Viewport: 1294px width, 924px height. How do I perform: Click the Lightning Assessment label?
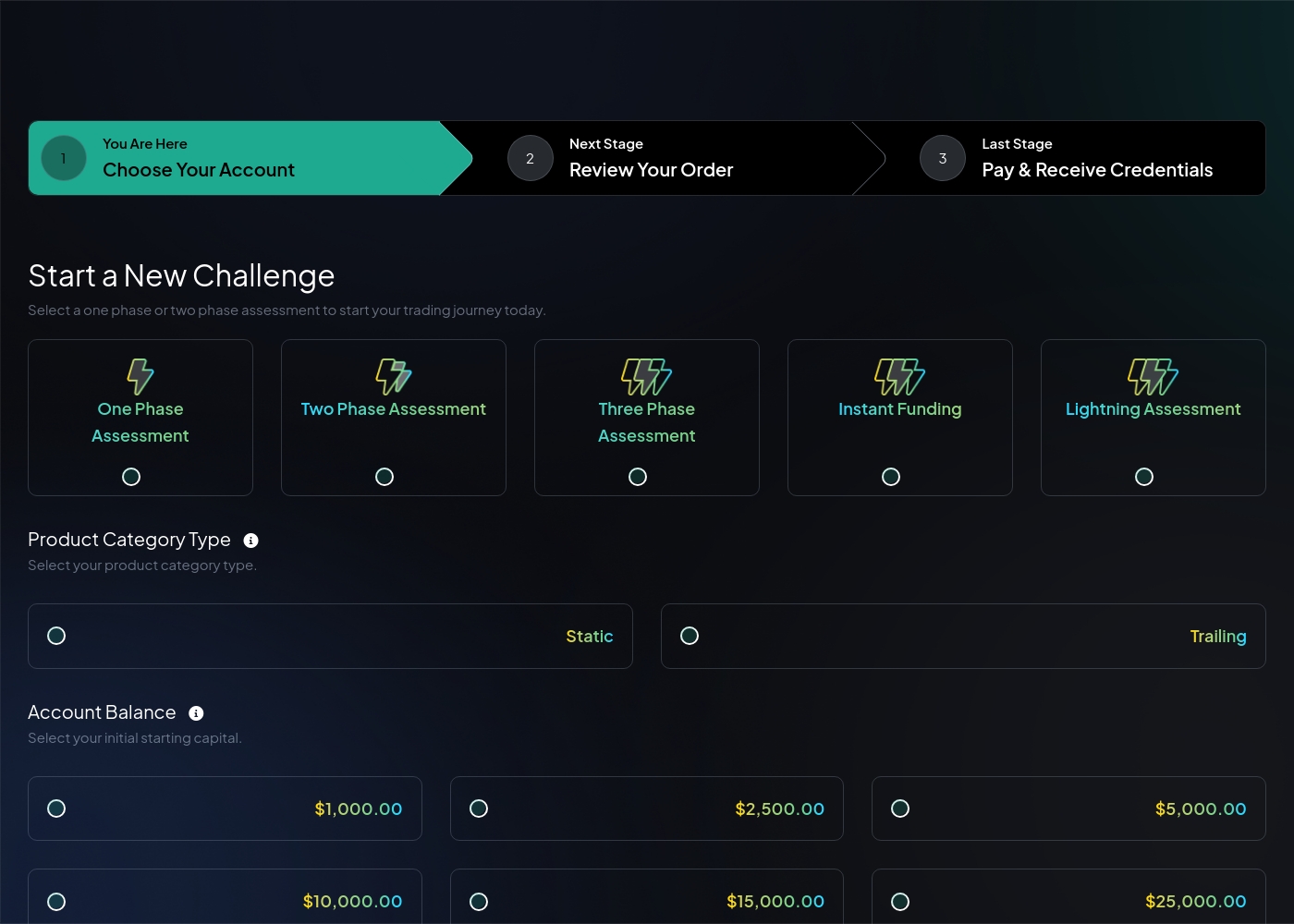pyautogui.click(x=1154, y=409)
